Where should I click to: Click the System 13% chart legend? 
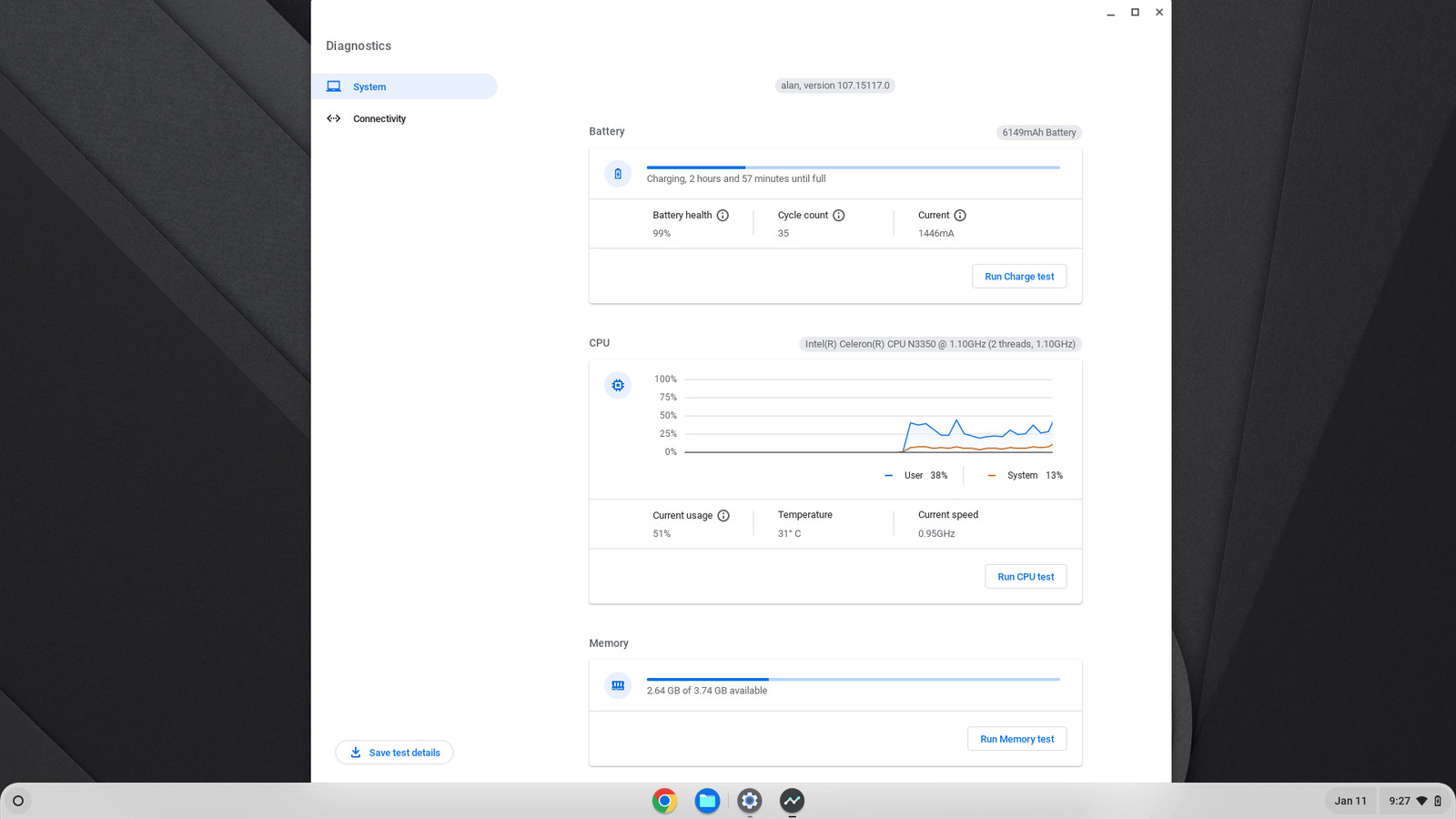pyautogui.click(x=1026, y=476)
